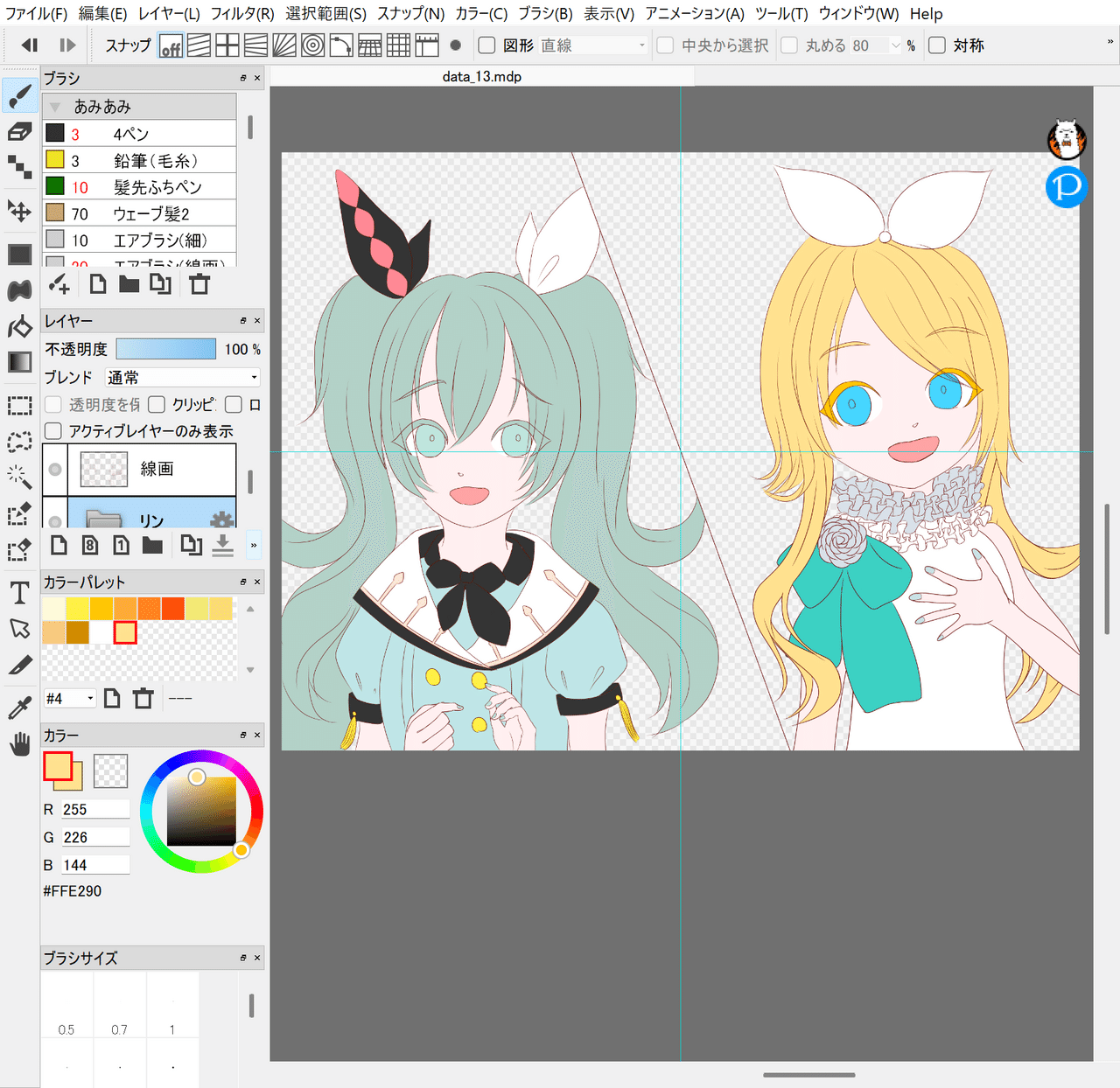Select the Move tool
Image resolution: width=1120 pixels, height=1088 pixels.
[x=19, y=211]
